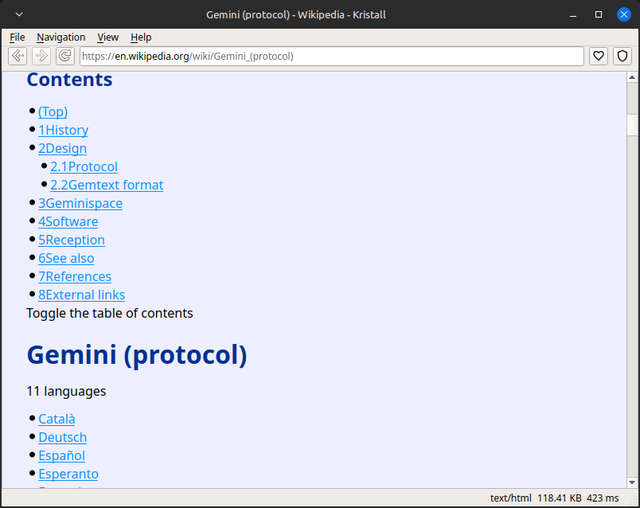Click the 118.41 KB size in status bar

(559, 498)
